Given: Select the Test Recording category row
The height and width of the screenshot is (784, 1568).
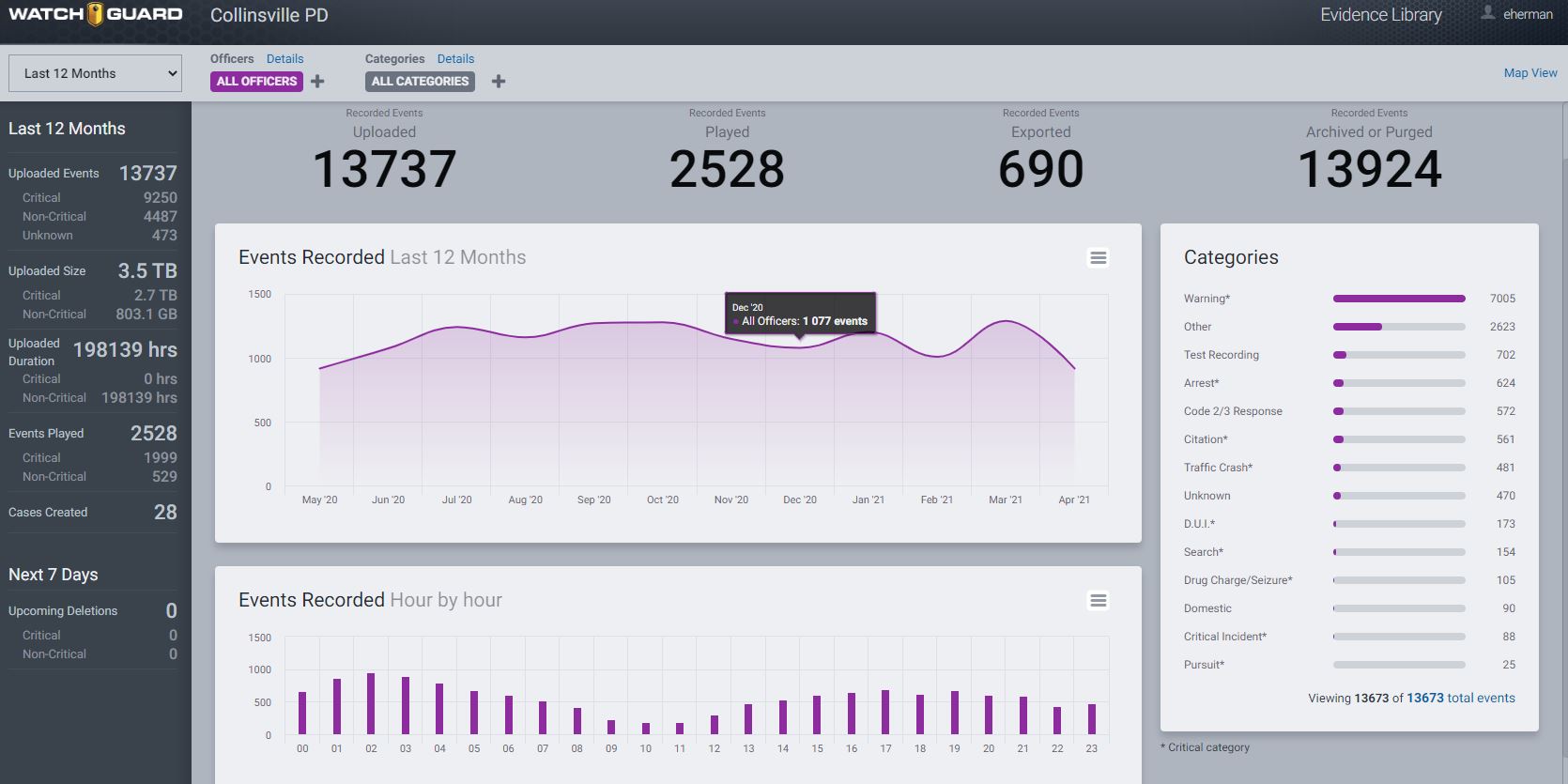Looking at the screenshot, I should [1221, 355].
